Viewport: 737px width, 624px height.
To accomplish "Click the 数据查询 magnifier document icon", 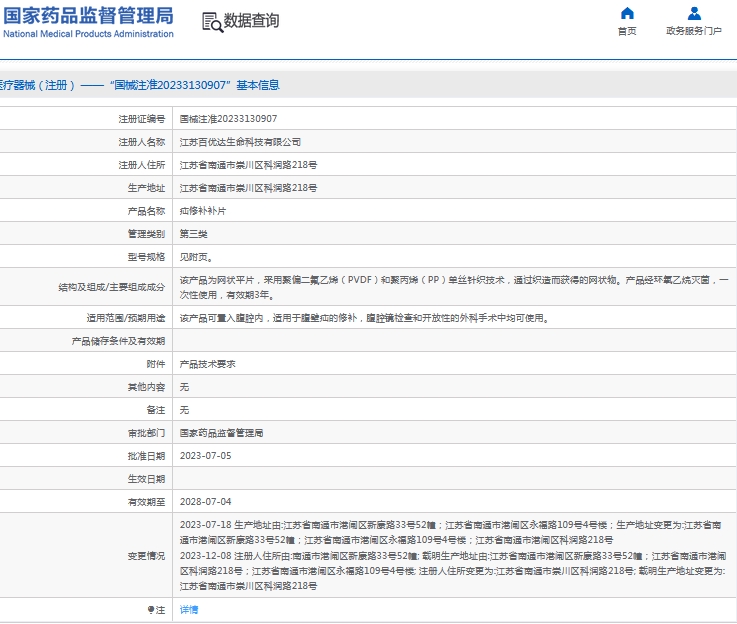I will (212, 22).
